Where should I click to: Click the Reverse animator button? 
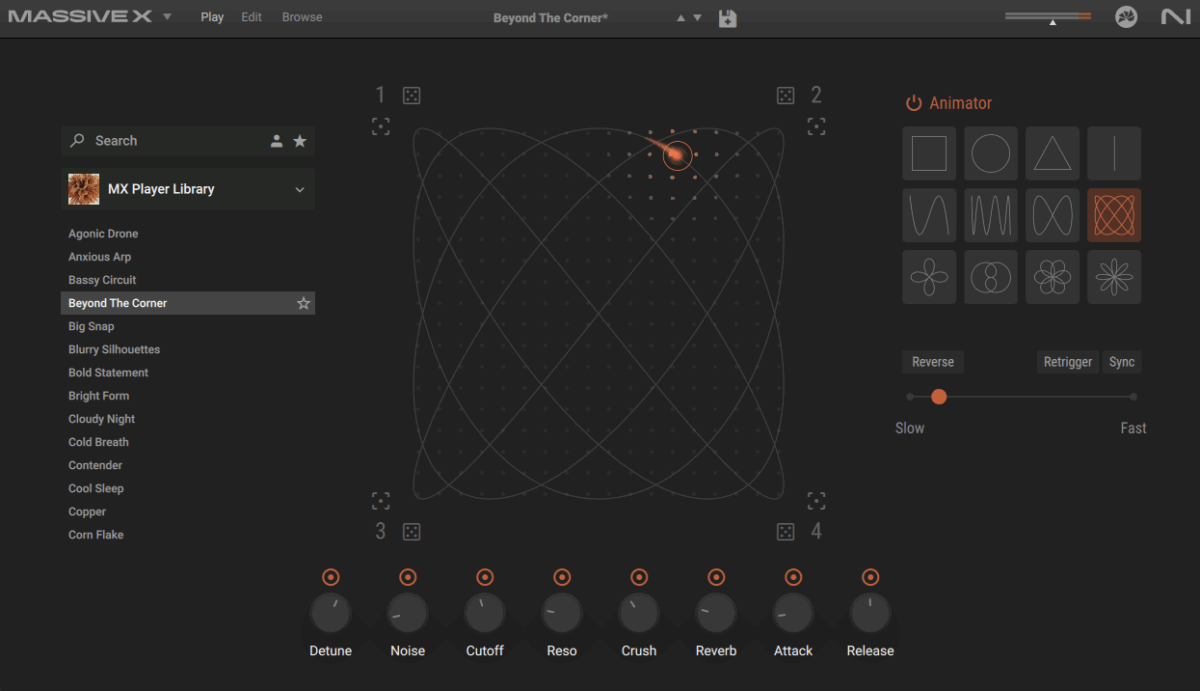point(932,361)
